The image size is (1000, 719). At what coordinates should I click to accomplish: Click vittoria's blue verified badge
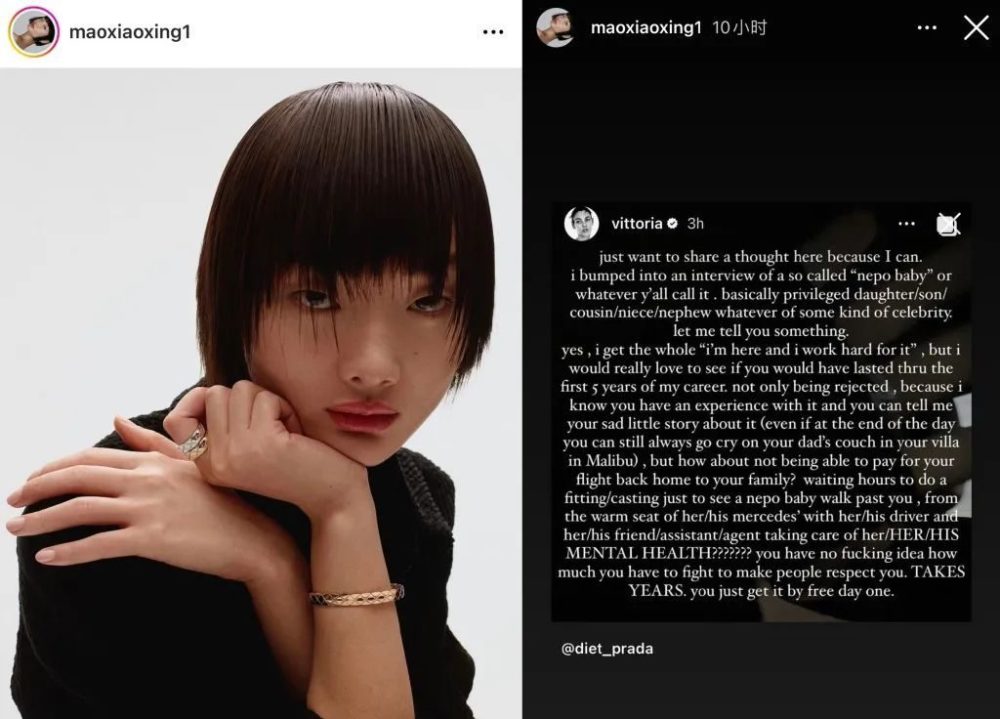672,223
